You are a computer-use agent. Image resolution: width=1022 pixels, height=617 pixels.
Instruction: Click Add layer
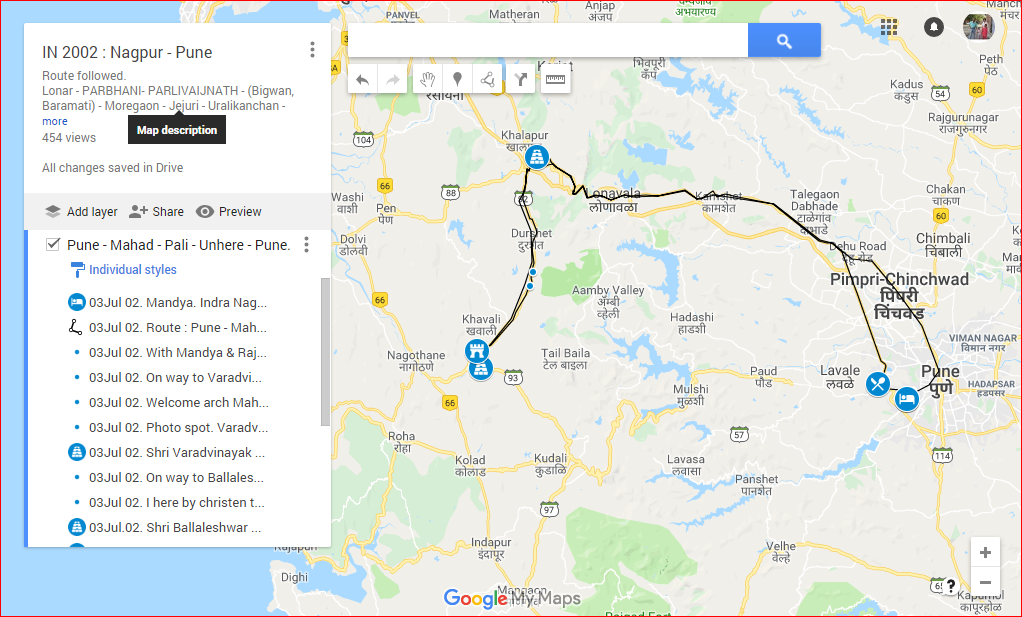tap(81, 212)
